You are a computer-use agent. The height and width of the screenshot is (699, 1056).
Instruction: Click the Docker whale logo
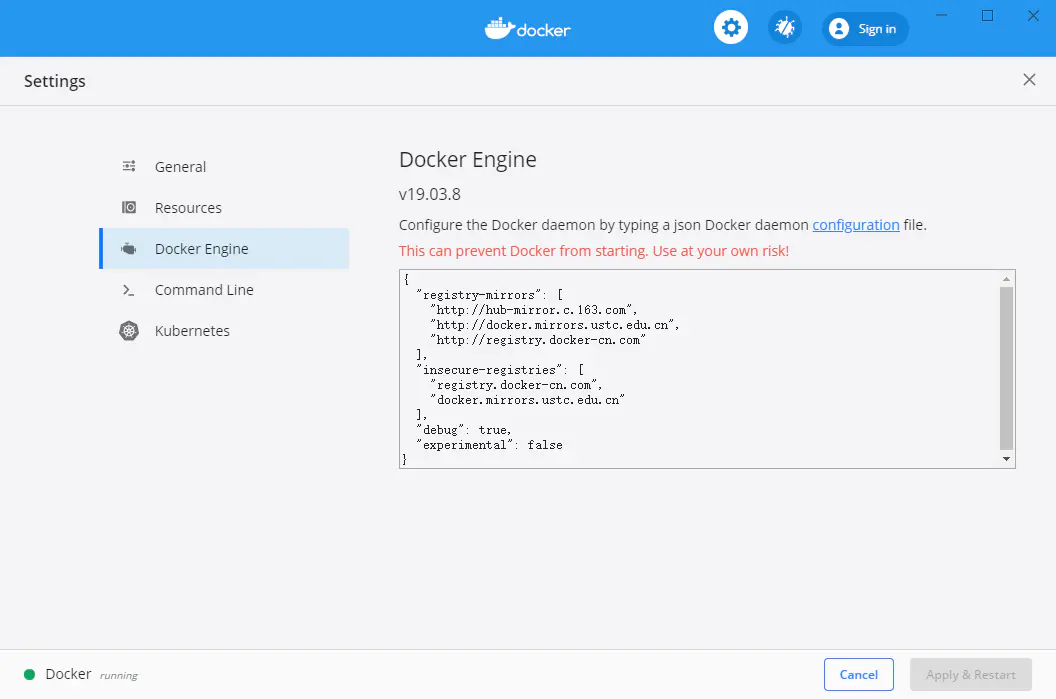click(x=527, y=29)
